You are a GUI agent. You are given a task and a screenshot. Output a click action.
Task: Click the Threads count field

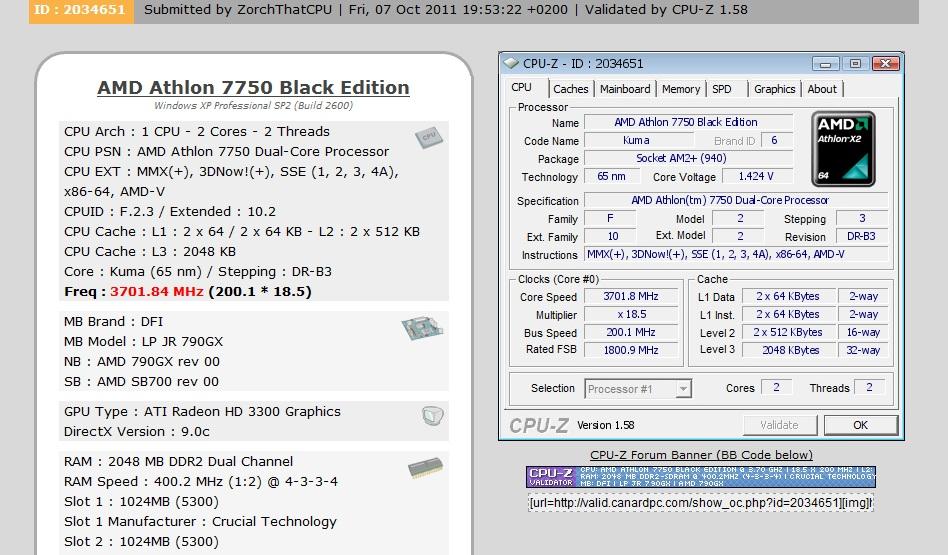click(x=869, y=388)
